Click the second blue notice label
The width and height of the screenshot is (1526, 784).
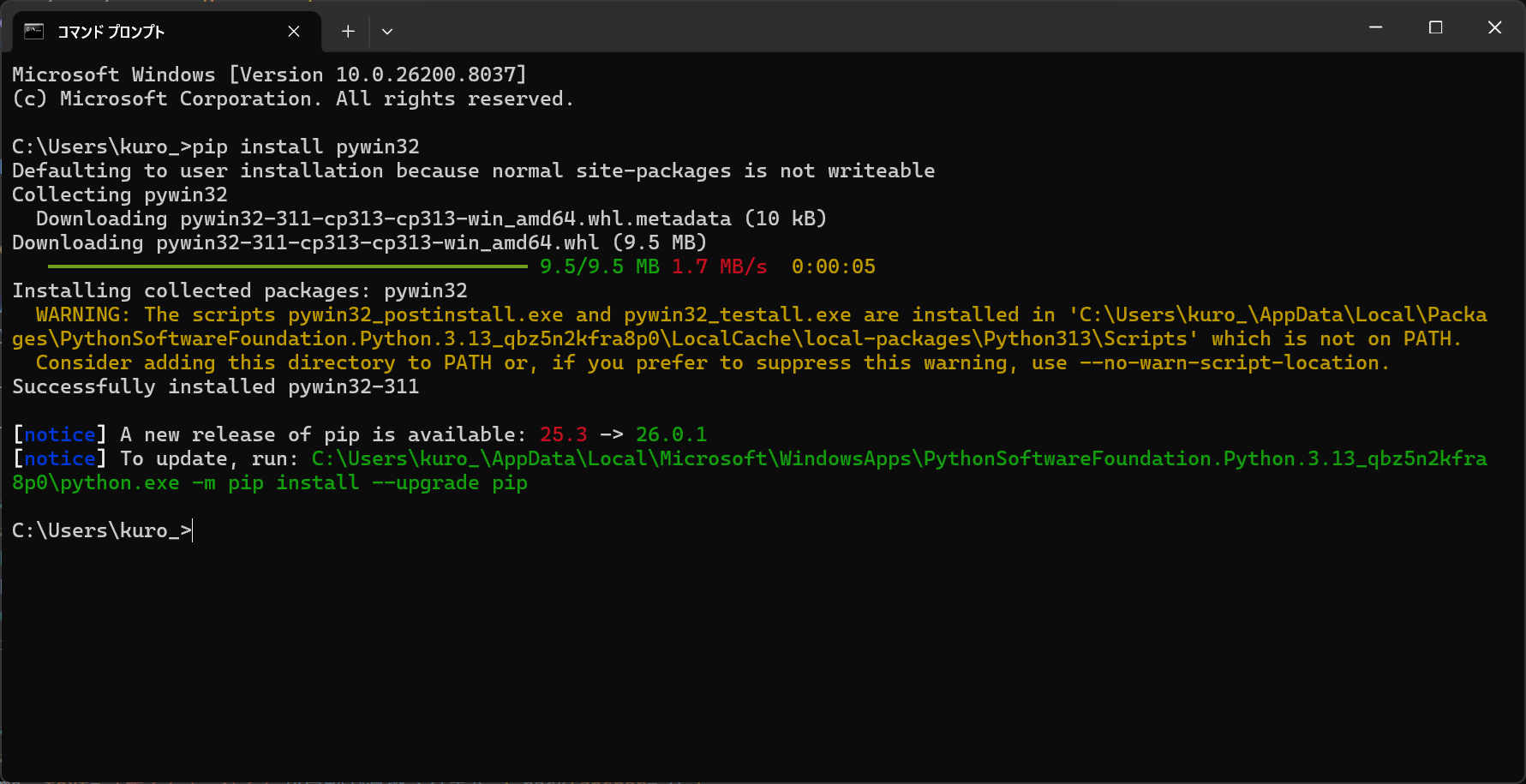(59, 458)
